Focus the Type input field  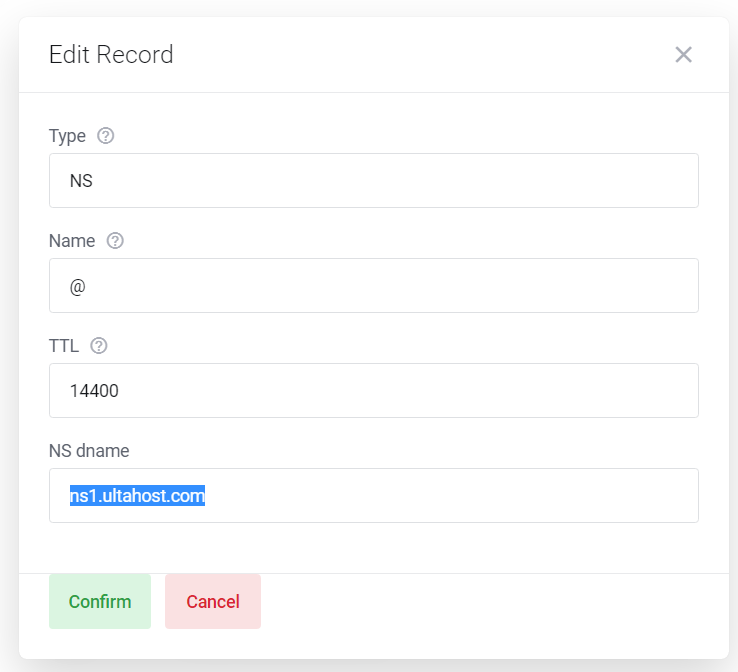click(x=373, y=181)
